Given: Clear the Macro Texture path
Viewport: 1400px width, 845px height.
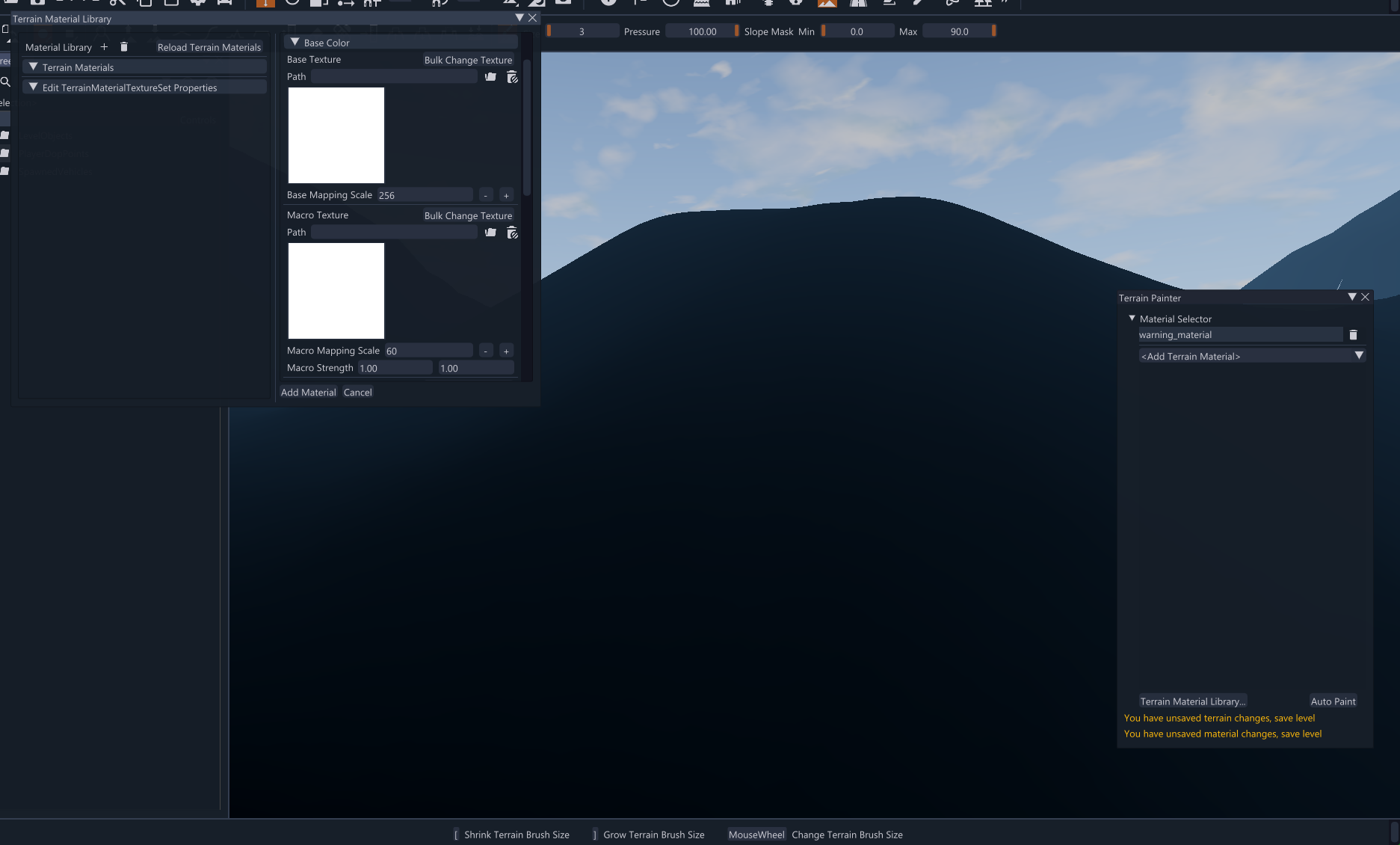Looking at the screenshot, I should tap(512, 233).
